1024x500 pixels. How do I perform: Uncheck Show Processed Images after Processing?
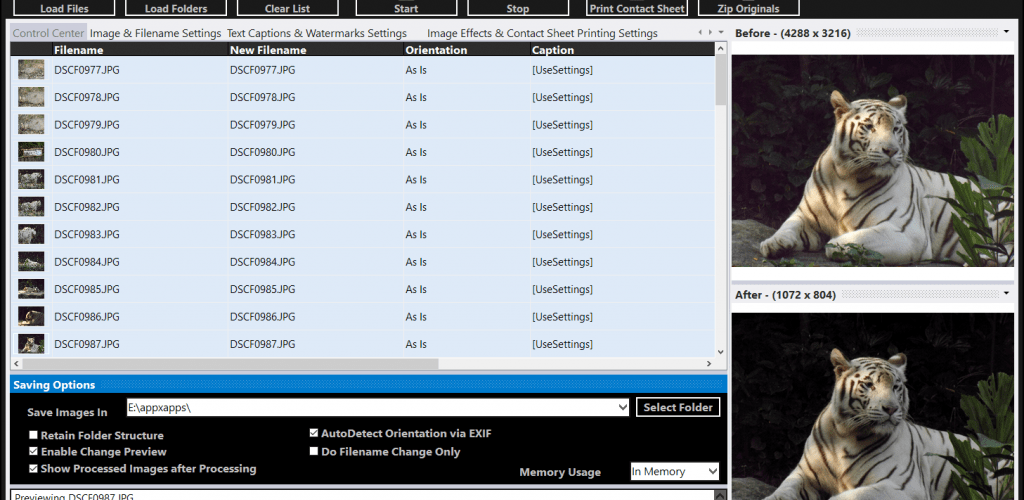(x=33, y=468)
